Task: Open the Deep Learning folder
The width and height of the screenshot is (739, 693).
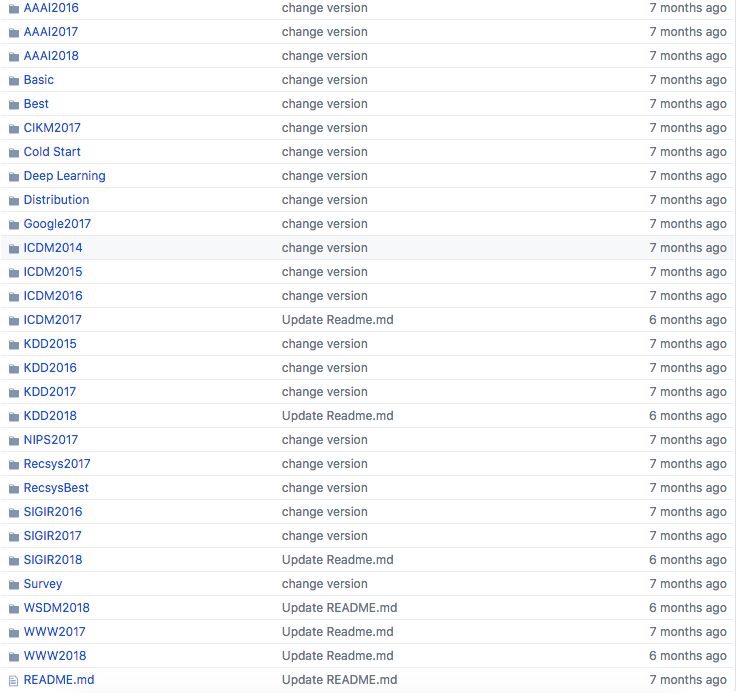Action: (65, 176)
